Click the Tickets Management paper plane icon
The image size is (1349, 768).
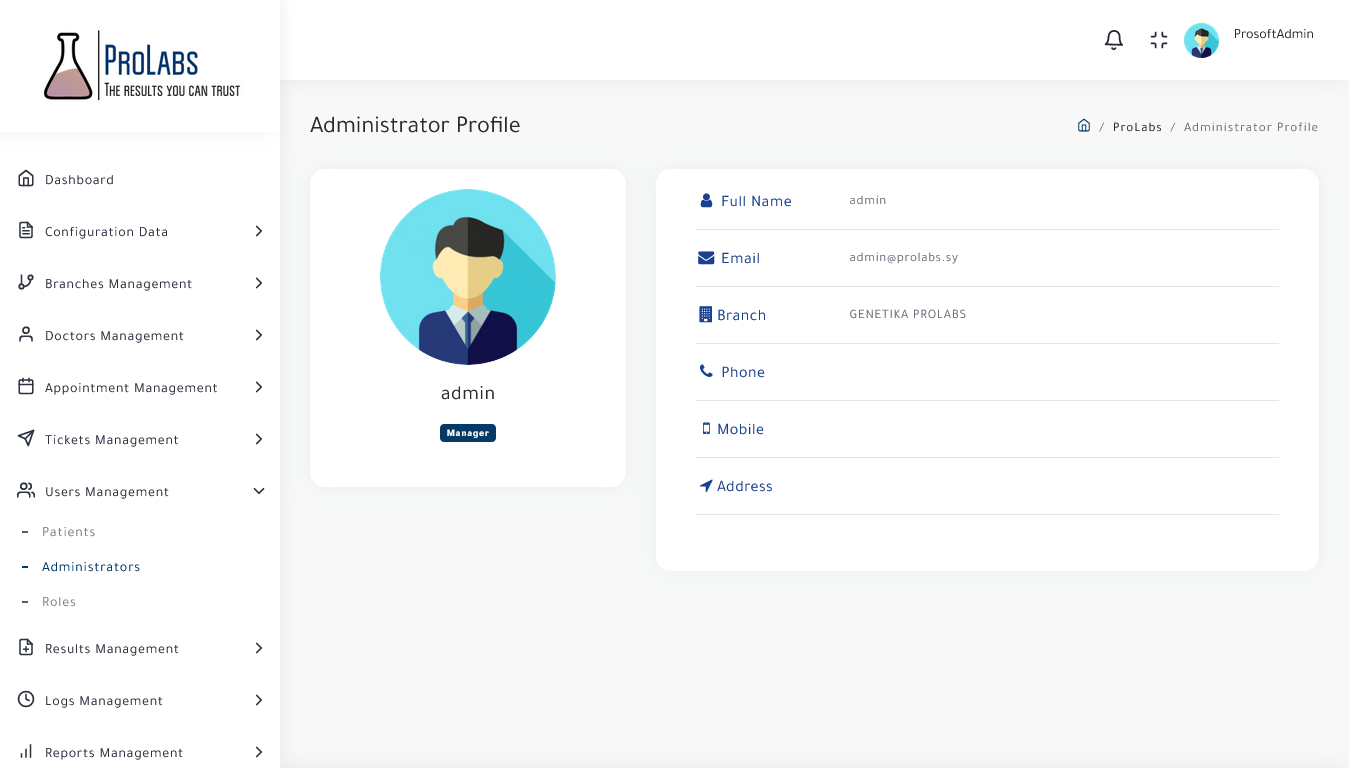(x=26, y=439)
